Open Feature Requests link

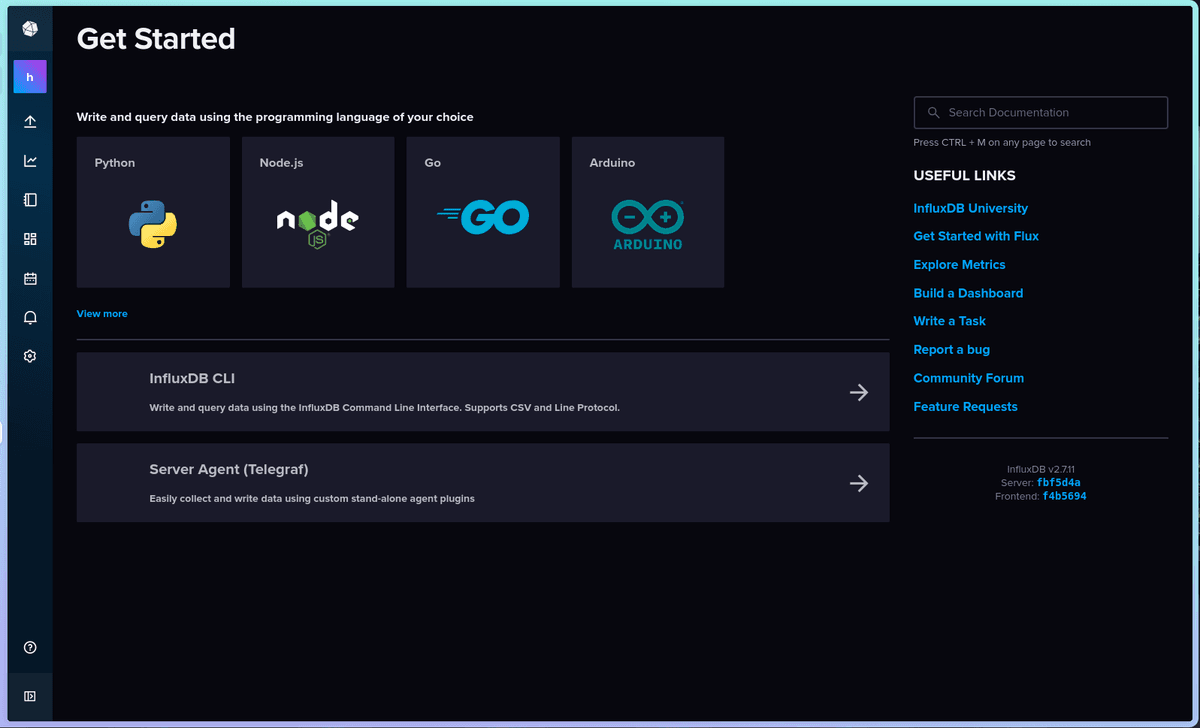tap(965, 407)
